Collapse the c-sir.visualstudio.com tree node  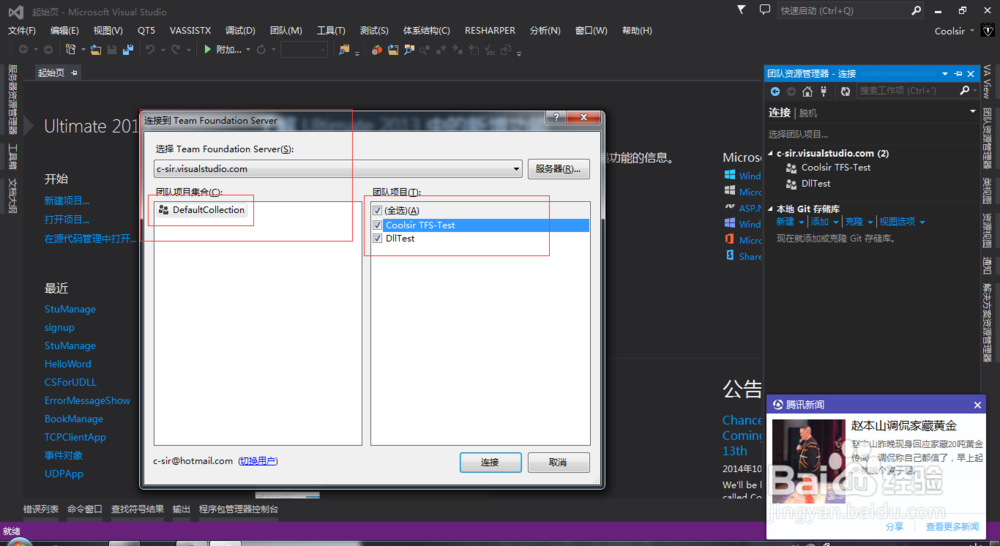771,154
